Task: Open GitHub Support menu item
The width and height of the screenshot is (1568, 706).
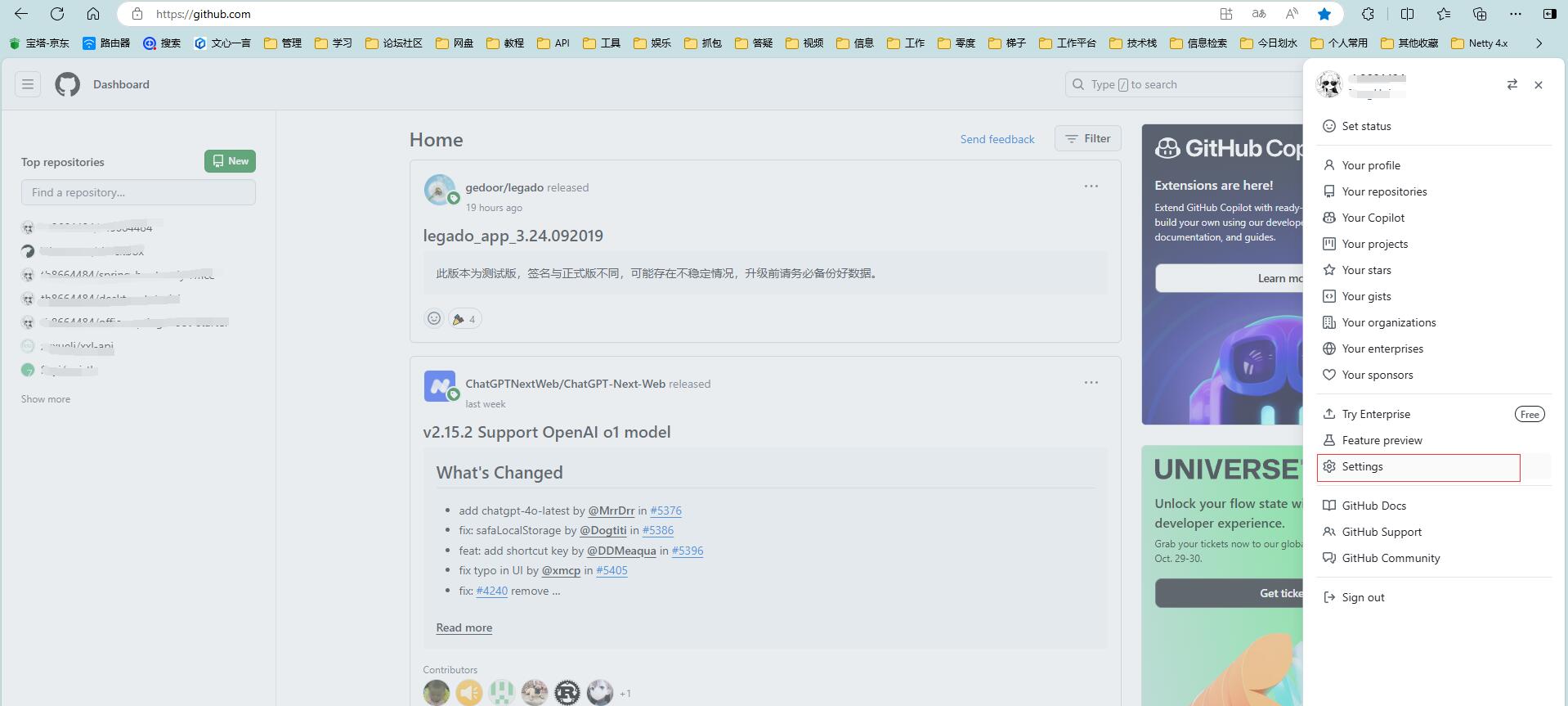Action: (1435, 532)
